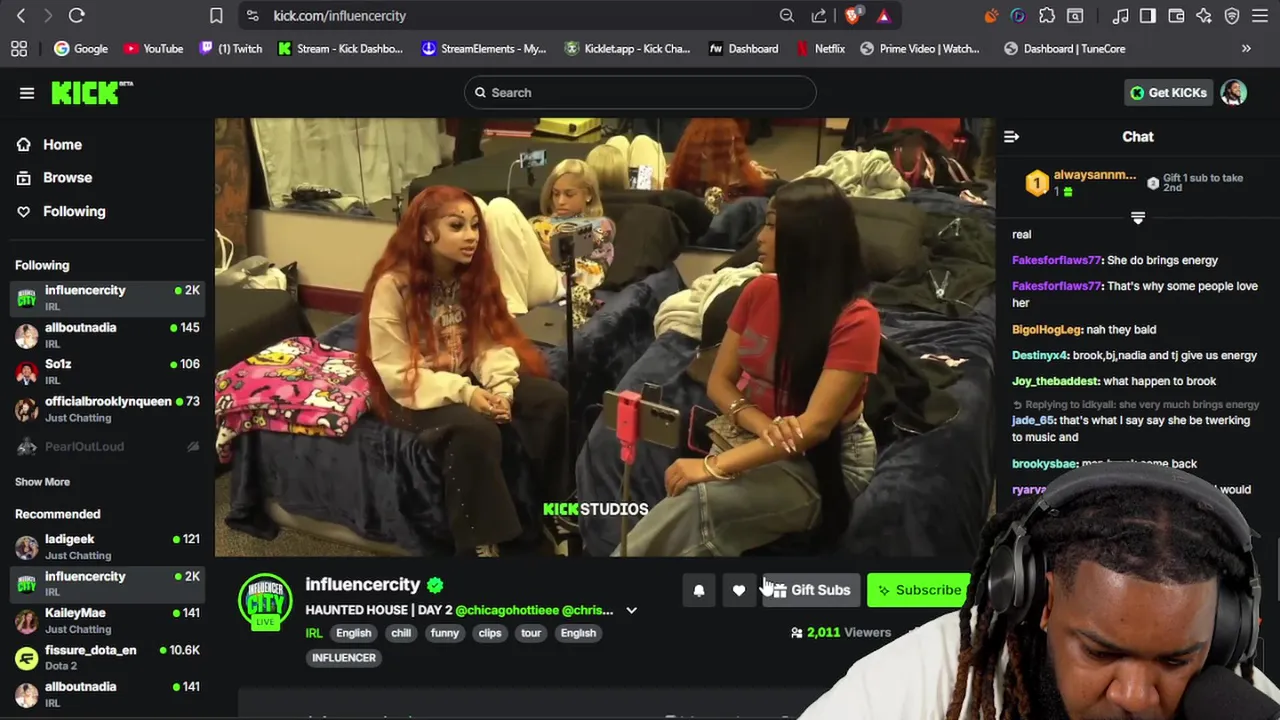Open the browser extensions puzzle icon
This screenshot has width=1280, height=720.
1047,16
